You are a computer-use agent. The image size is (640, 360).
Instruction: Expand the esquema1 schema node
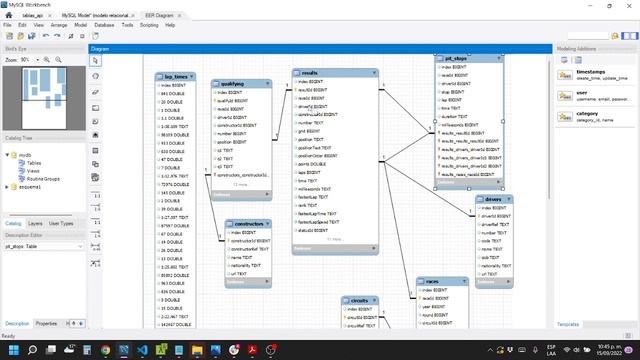(x=7, y=187)
